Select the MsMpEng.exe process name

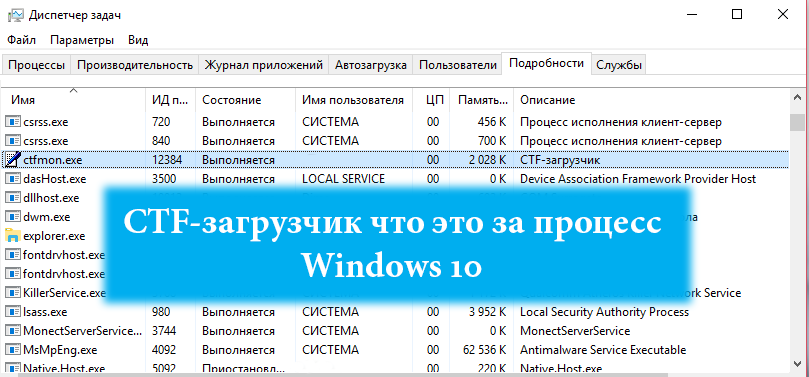(60, 350)
